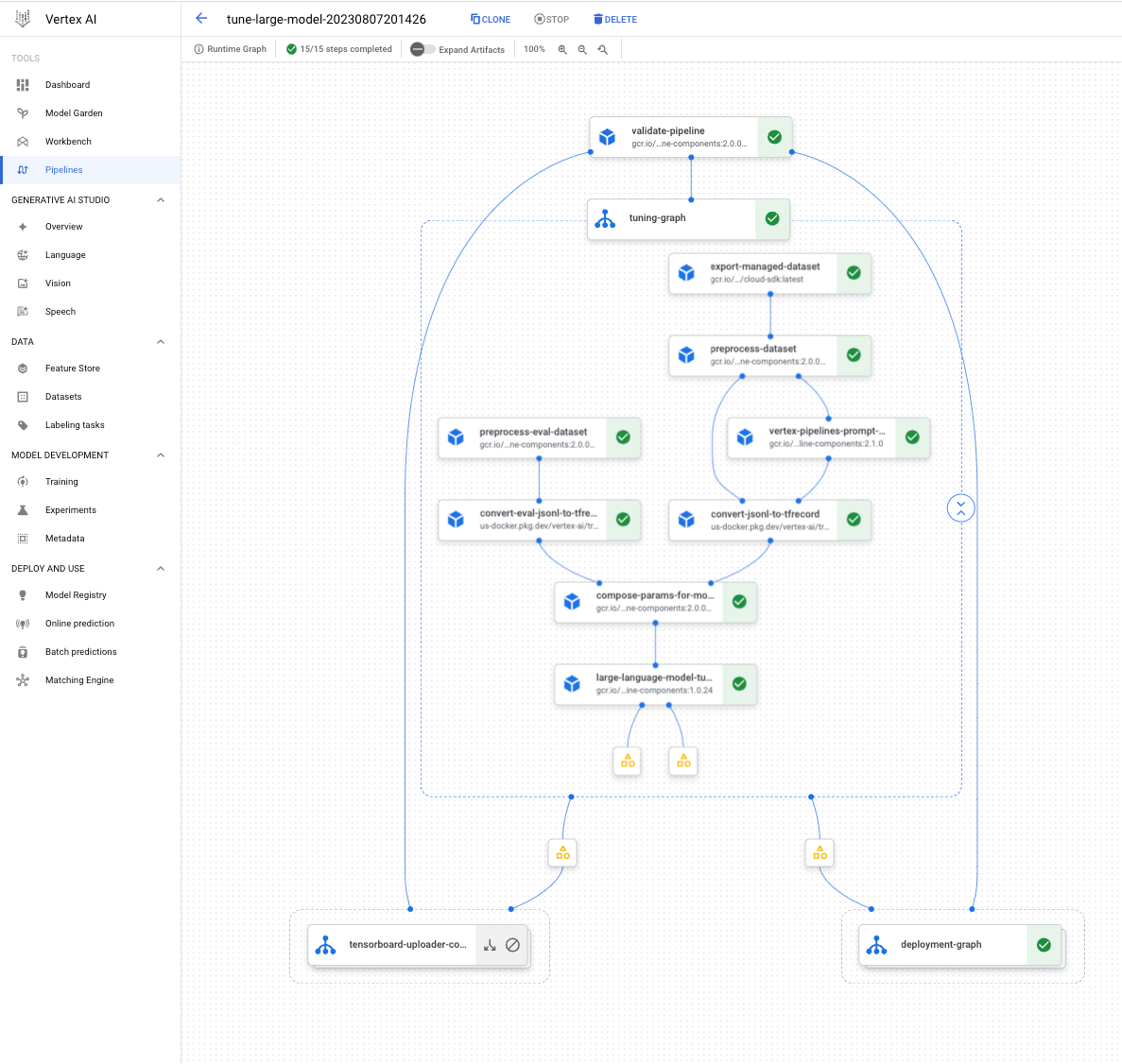Click the Metadata icon

pos(23,538)
